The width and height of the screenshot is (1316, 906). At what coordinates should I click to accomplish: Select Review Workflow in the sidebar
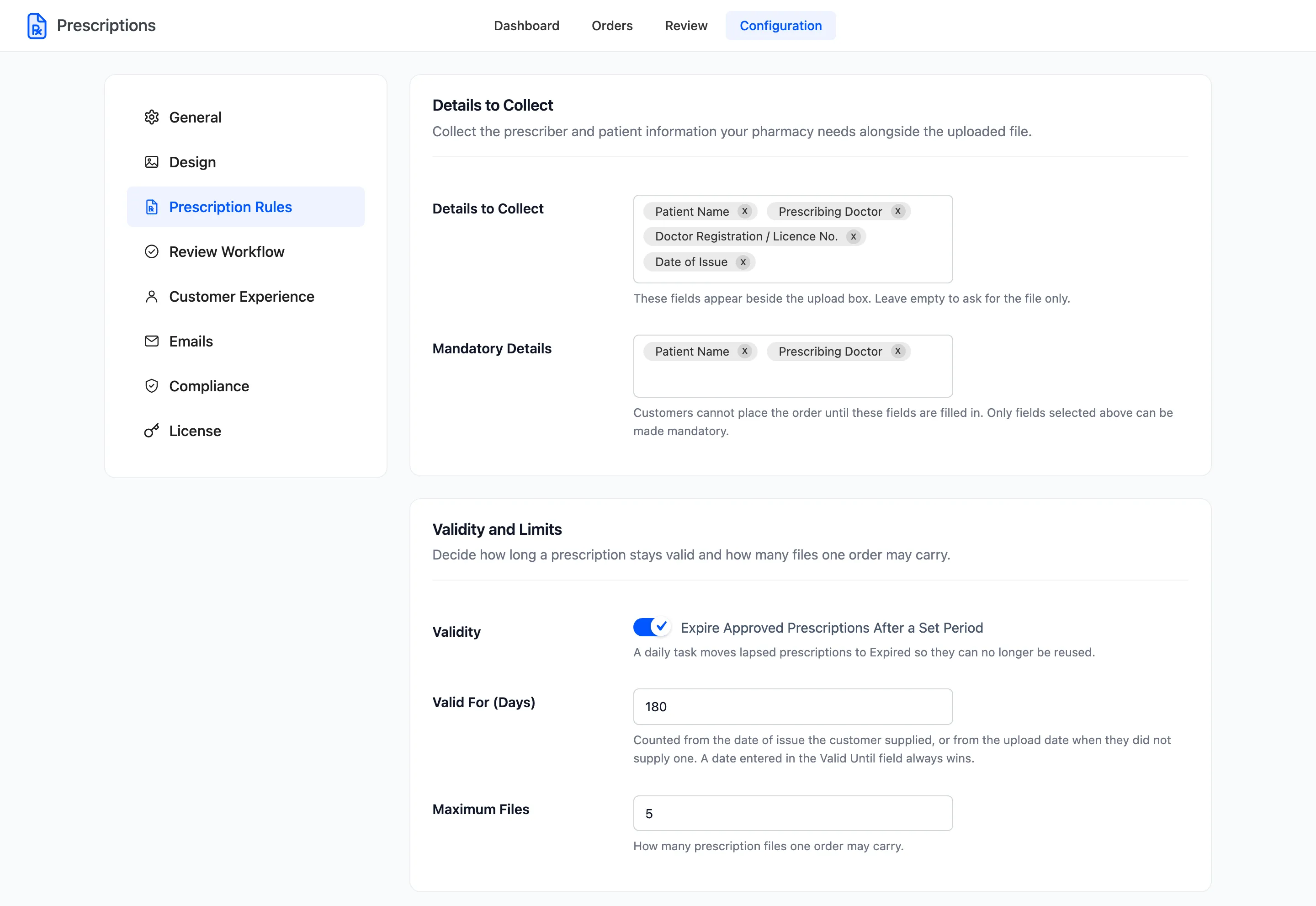point(246,251)
